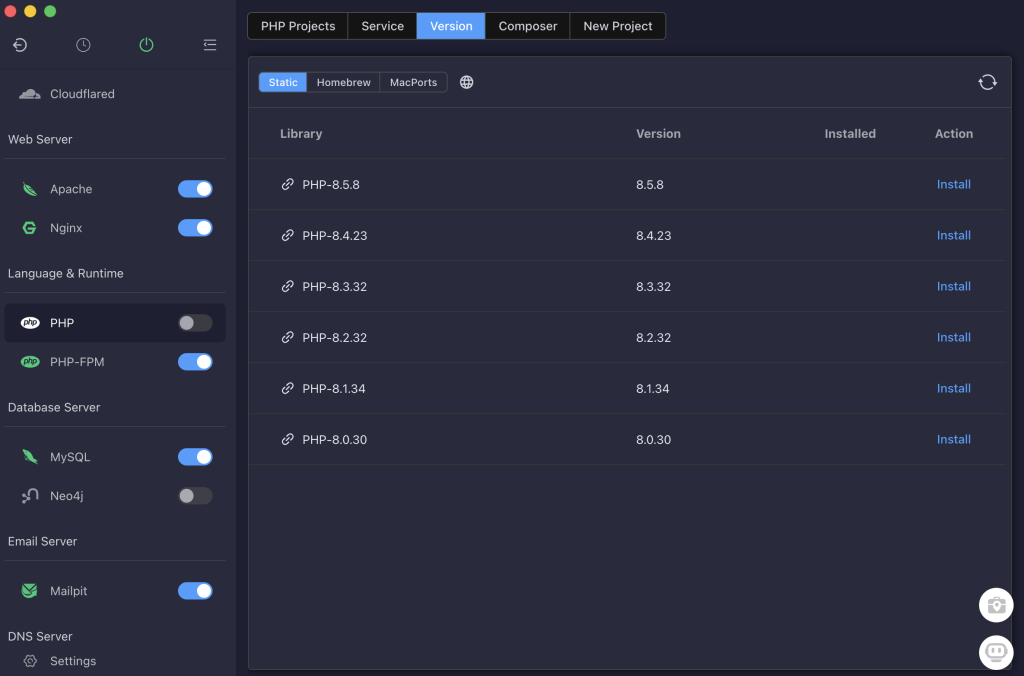1024x676 pixels.
Task: Switch to the Service tab
Action: pos(382,26)
